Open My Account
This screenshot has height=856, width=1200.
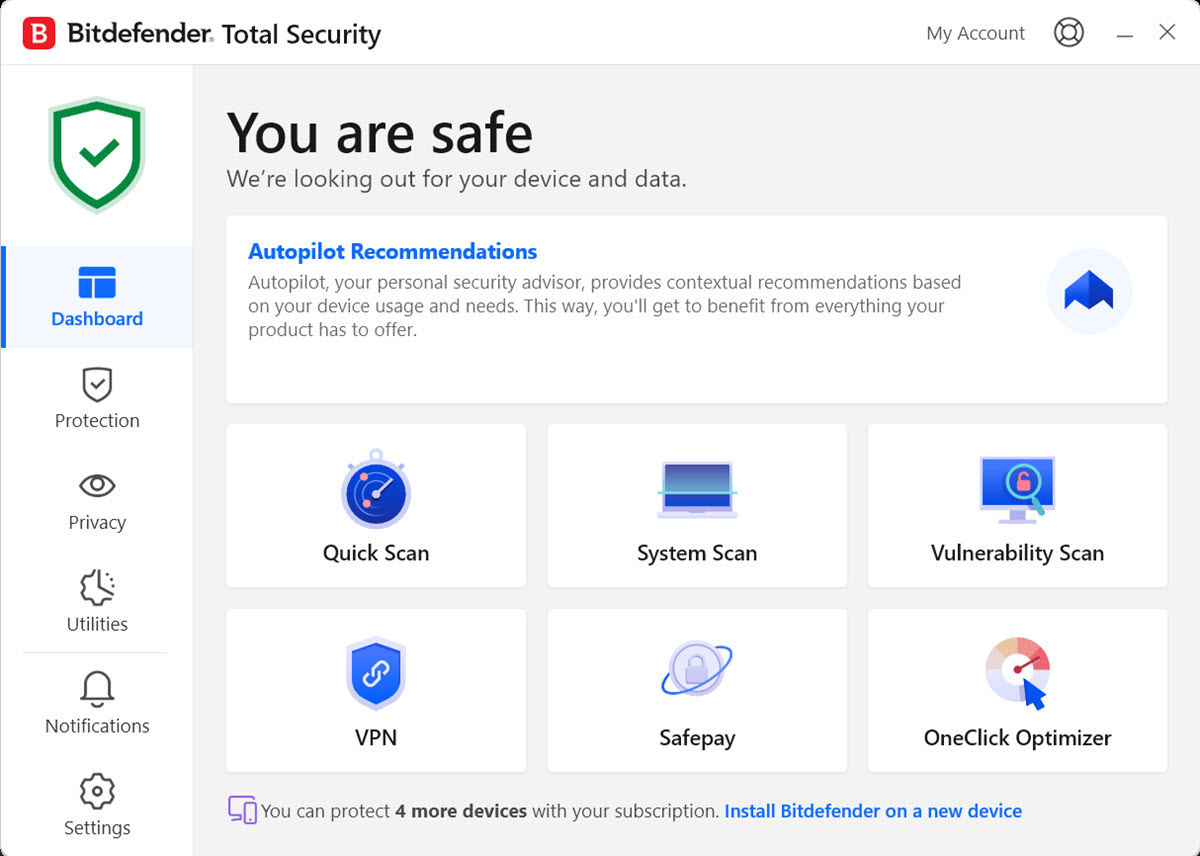tap(975, 33)
